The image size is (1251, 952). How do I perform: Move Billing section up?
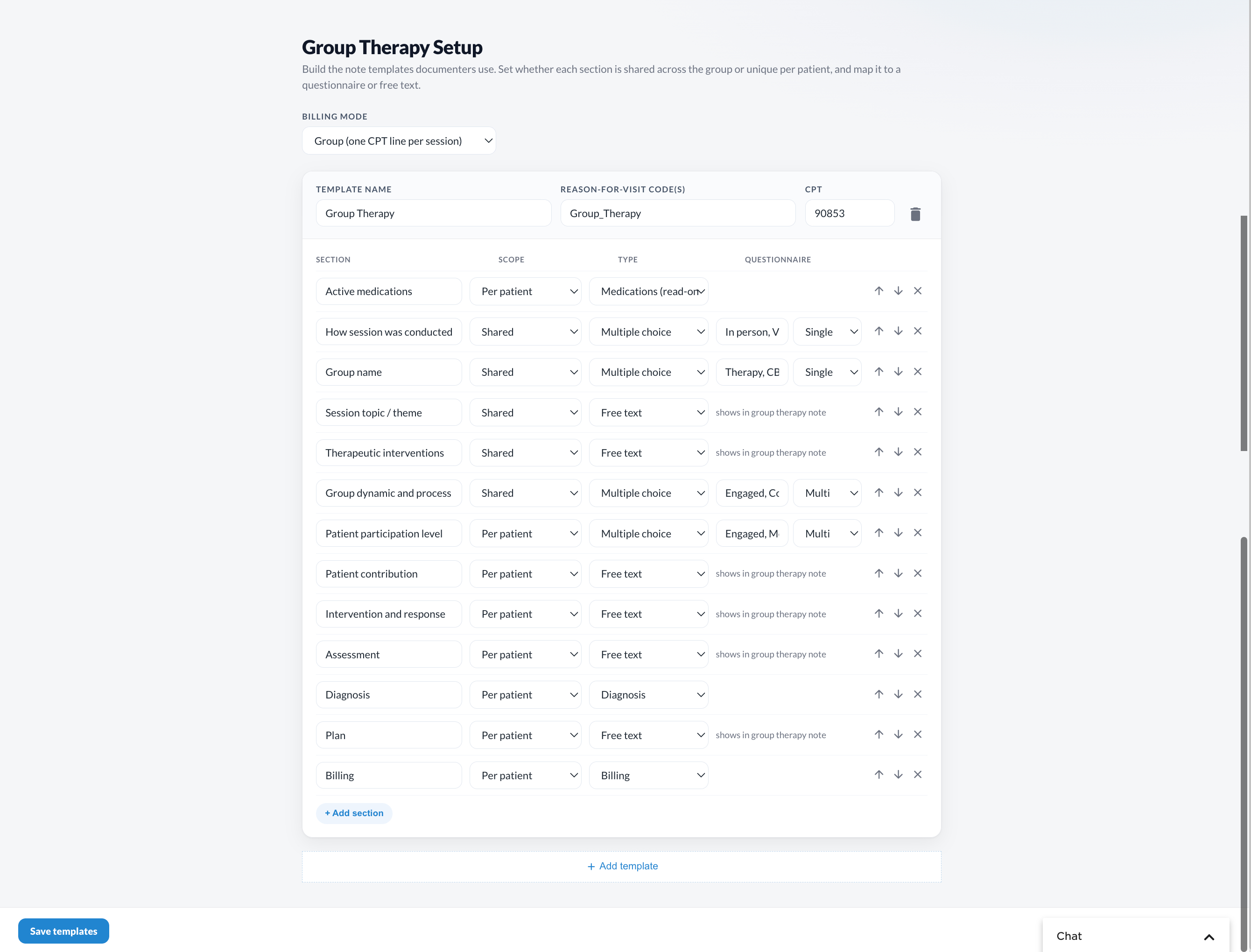tap(879, 775)
